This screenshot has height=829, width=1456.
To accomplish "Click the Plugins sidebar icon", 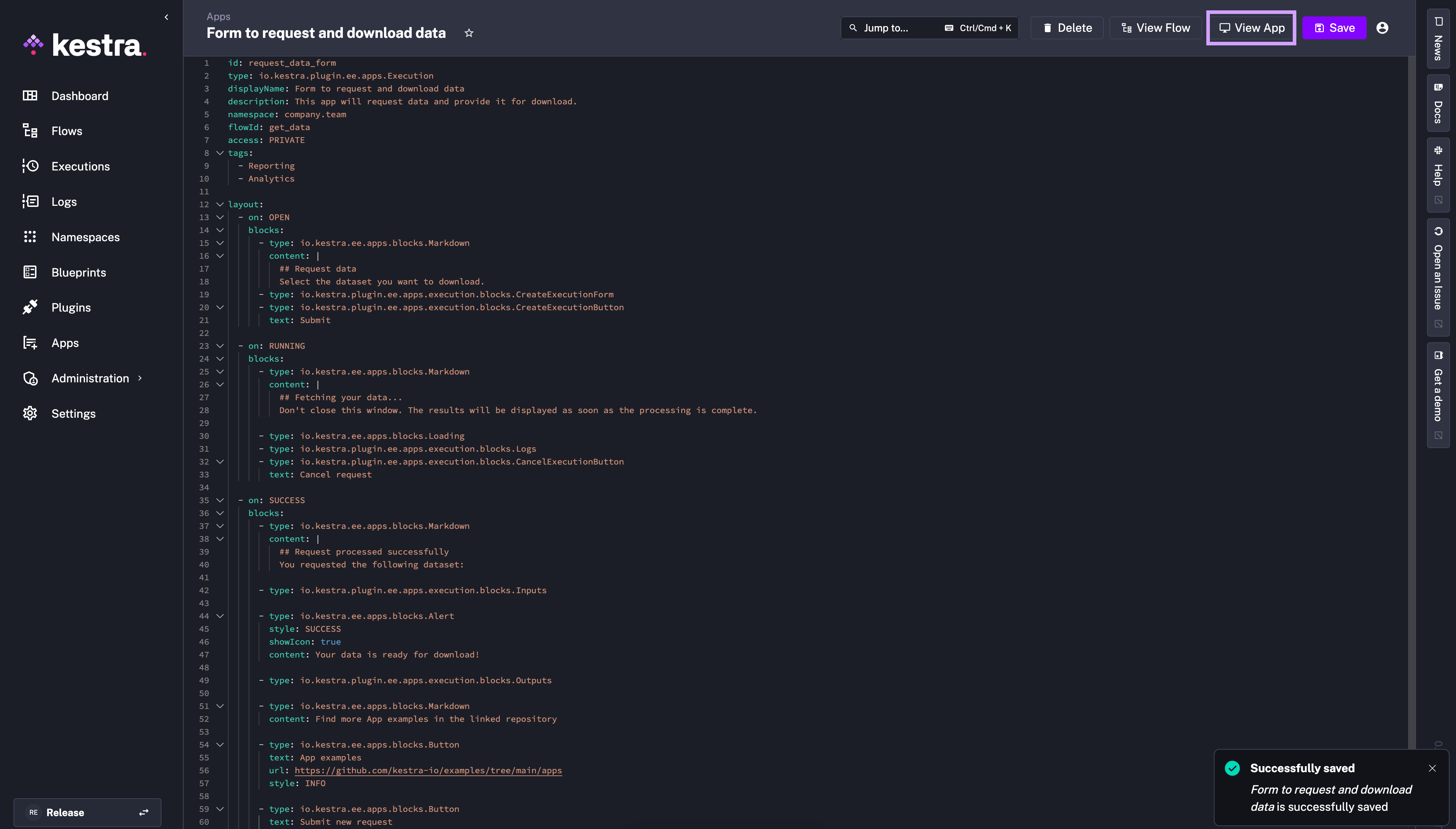I will [30, 307].
